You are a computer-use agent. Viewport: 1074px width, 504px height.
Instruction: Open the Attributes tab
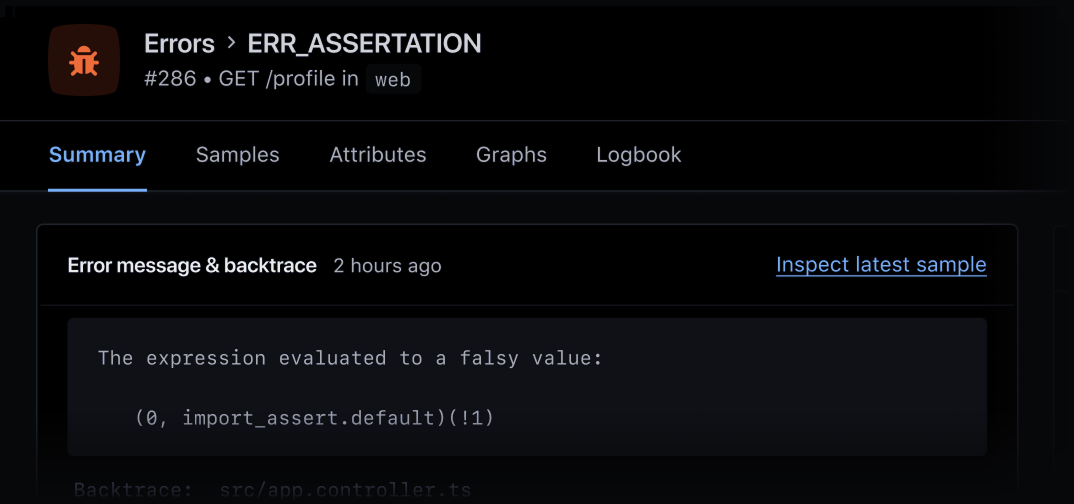click(378, 155)
